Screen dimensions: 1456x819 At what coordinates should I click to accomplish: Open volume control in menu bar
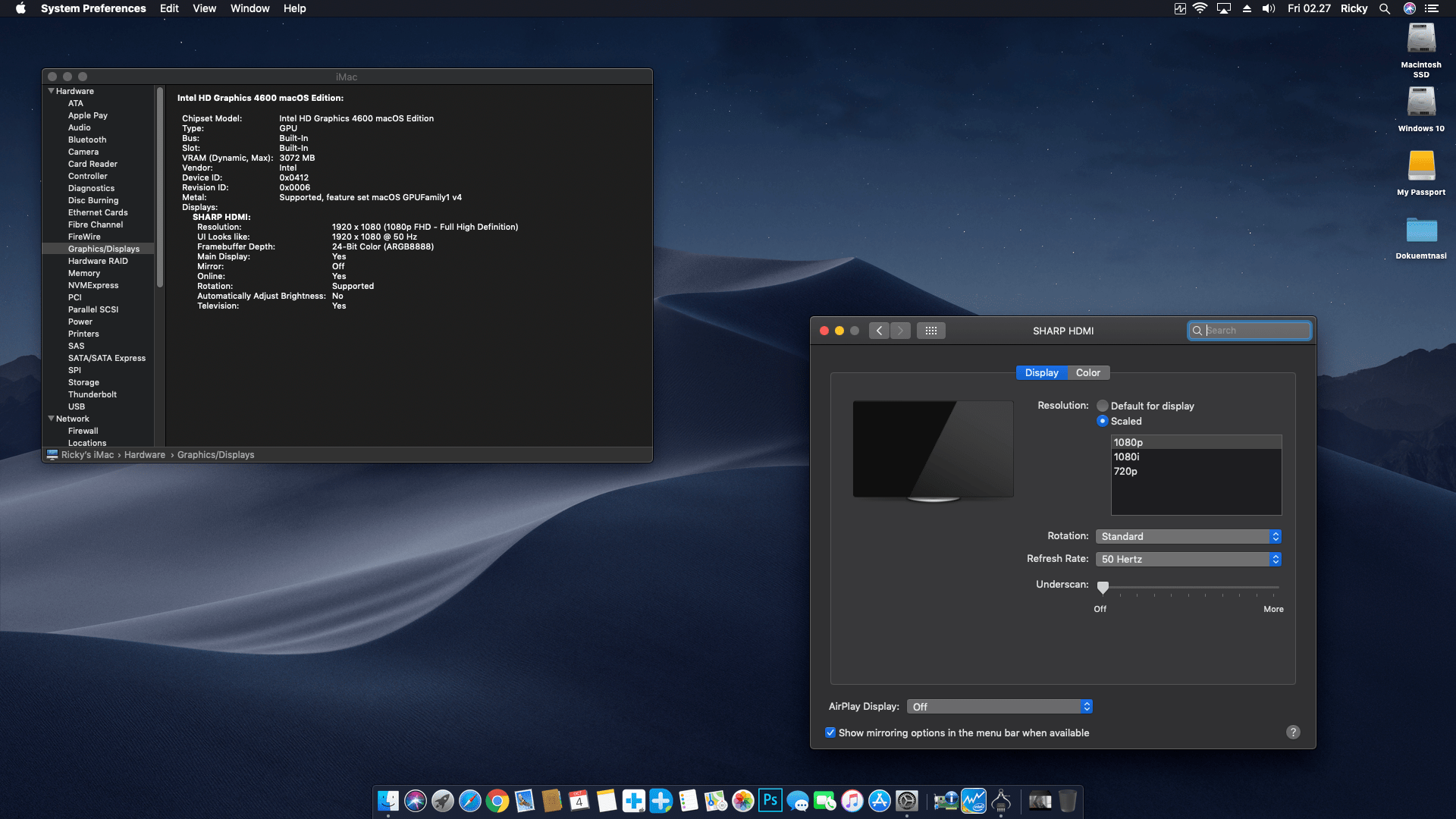pos(1269,8)
